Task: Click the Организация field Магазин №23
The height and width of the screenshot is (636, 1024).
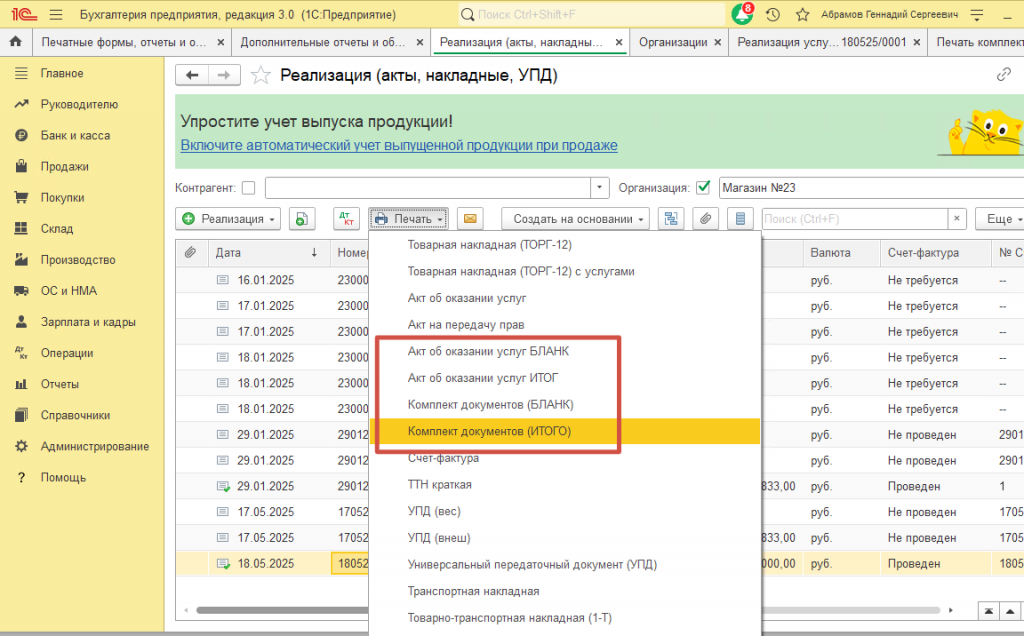Action: tap(871, 188)
